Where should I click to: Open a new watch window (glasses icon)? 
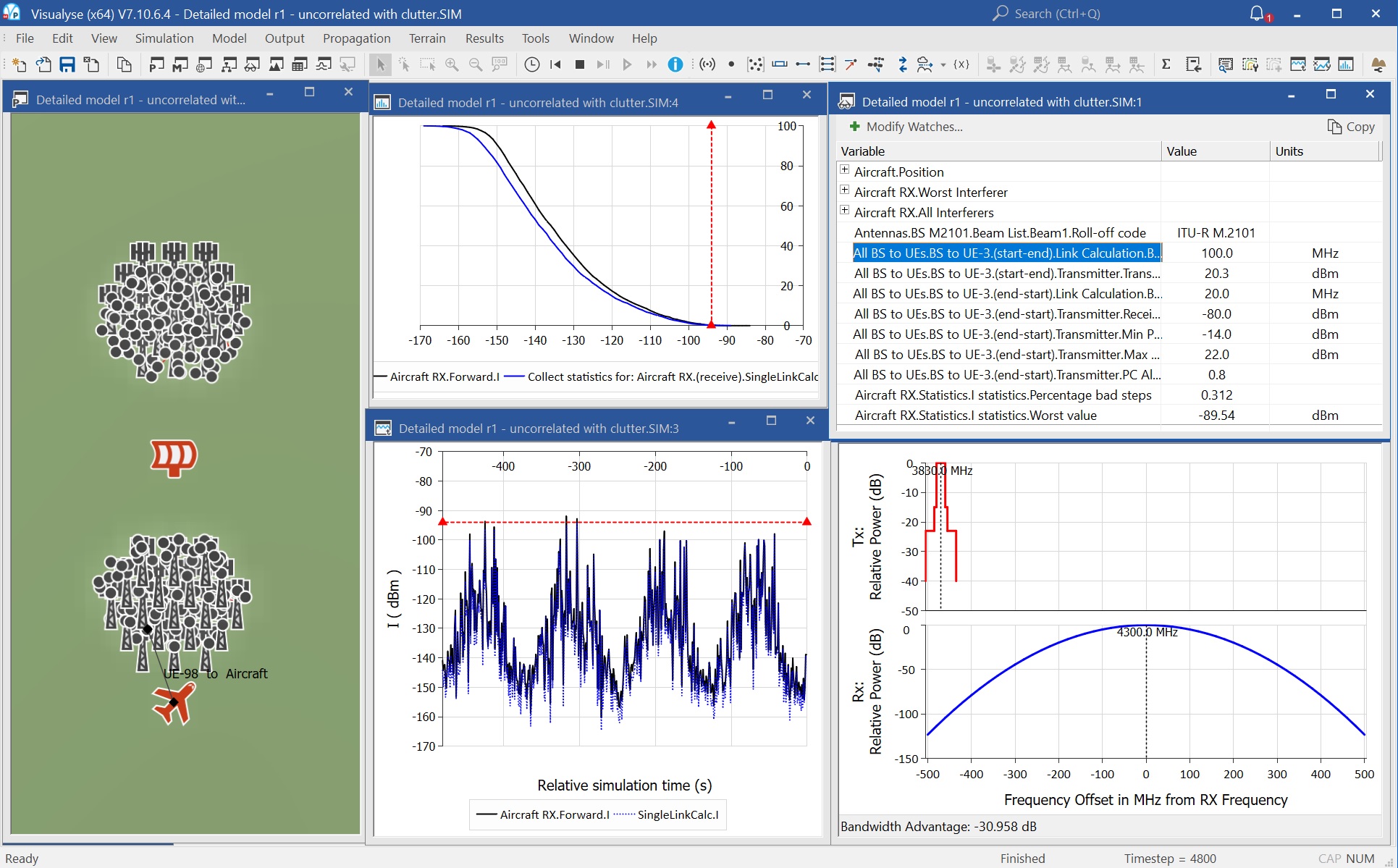(x=252, y=65)
